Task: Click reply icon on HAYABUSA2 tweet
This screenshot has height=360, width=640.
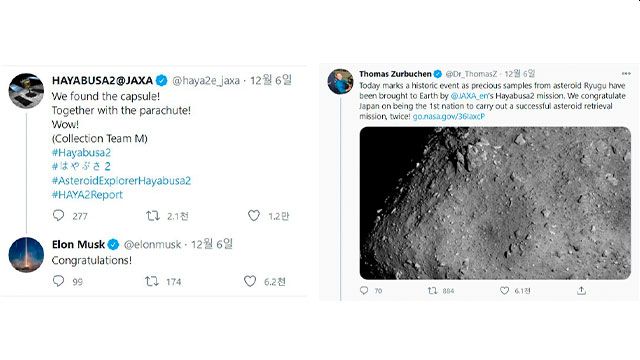Action: (x=58, y=215)
